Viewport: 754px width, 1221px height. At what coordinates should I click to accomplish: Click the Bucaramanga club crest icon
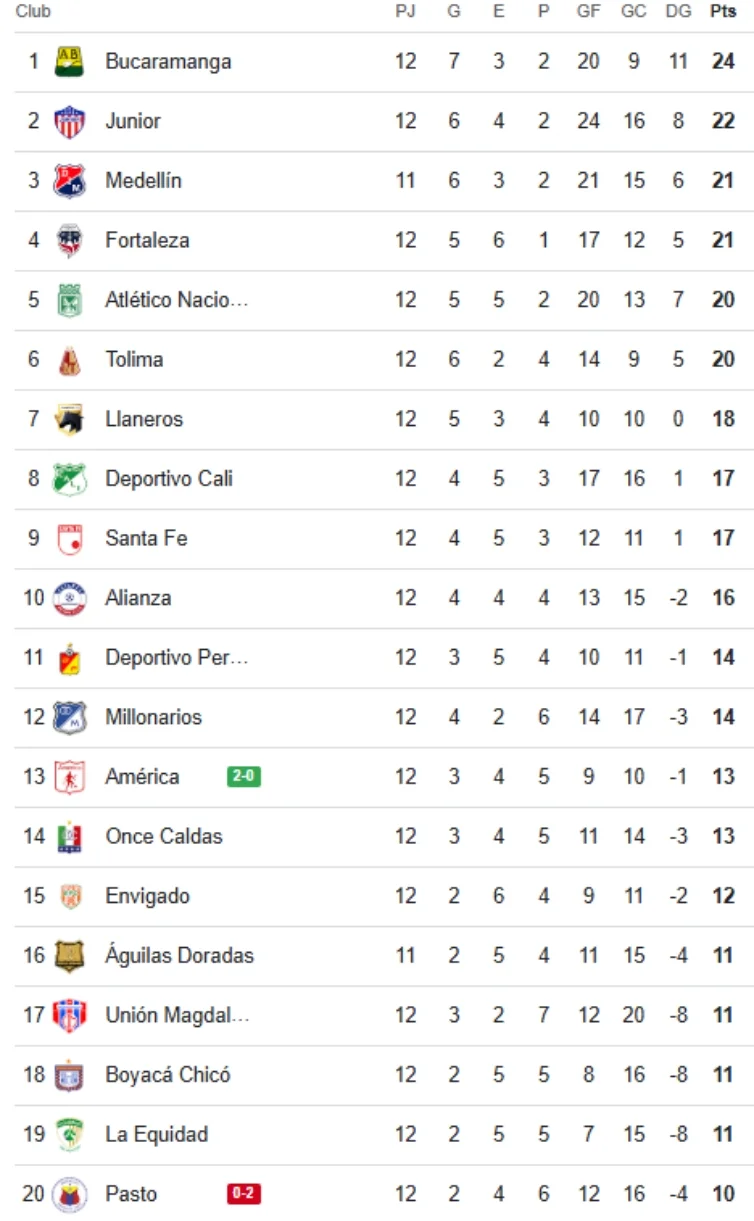click(x=69, y=61)
